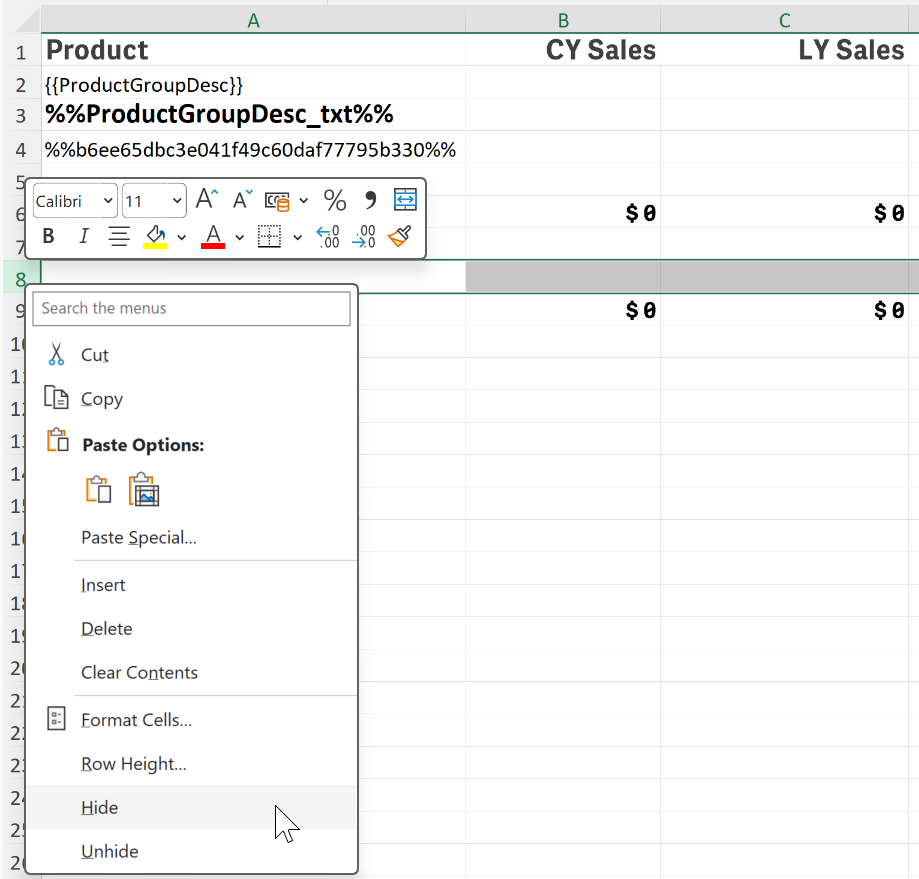Expand the borders dropdown arrow
Viewport: 919px width, 879px height.
point(297,237)
